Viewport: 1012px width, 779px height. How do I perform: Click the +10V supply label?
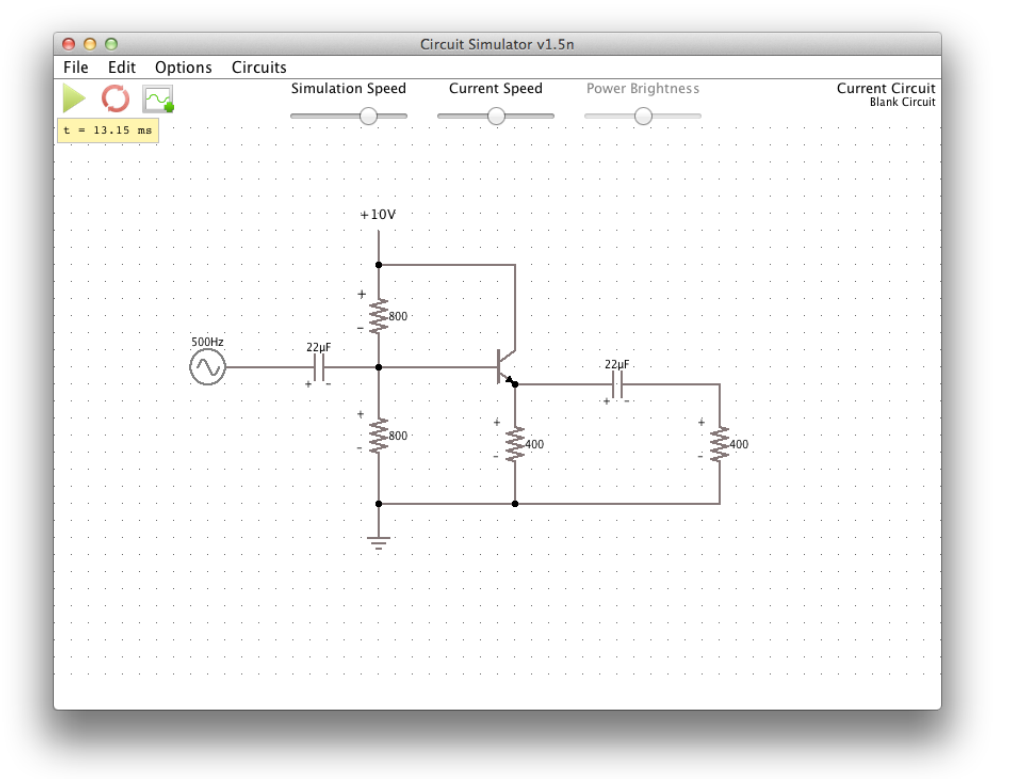(378, 214)
